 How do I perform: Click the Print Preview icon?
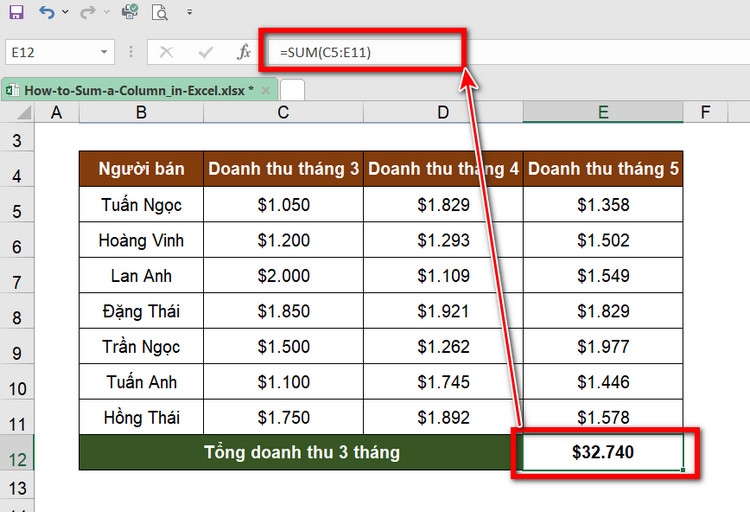click(x=159, y=12)
